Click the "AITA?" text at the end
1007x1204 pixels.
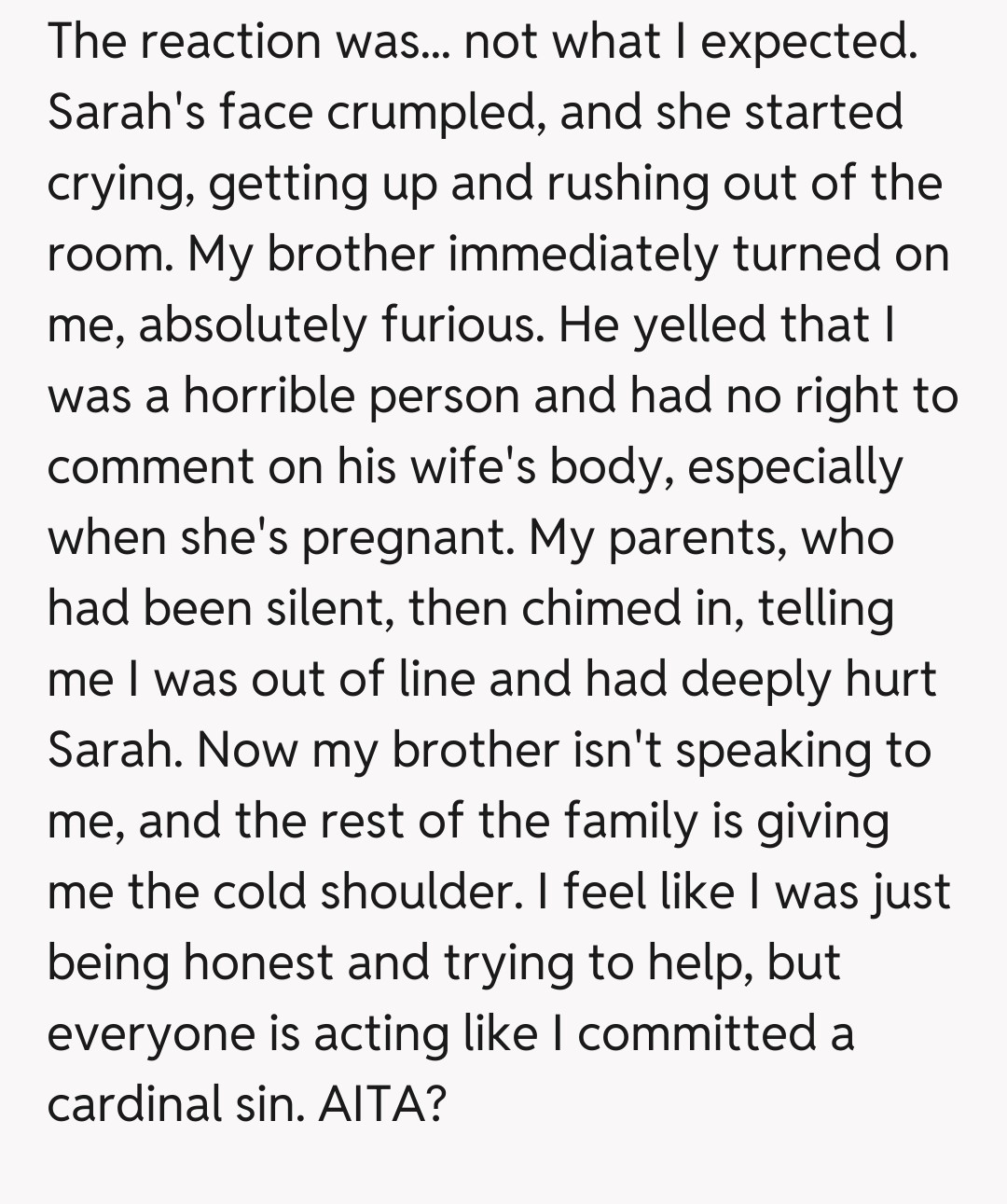pyautogui.click(x=382, y=1105)
